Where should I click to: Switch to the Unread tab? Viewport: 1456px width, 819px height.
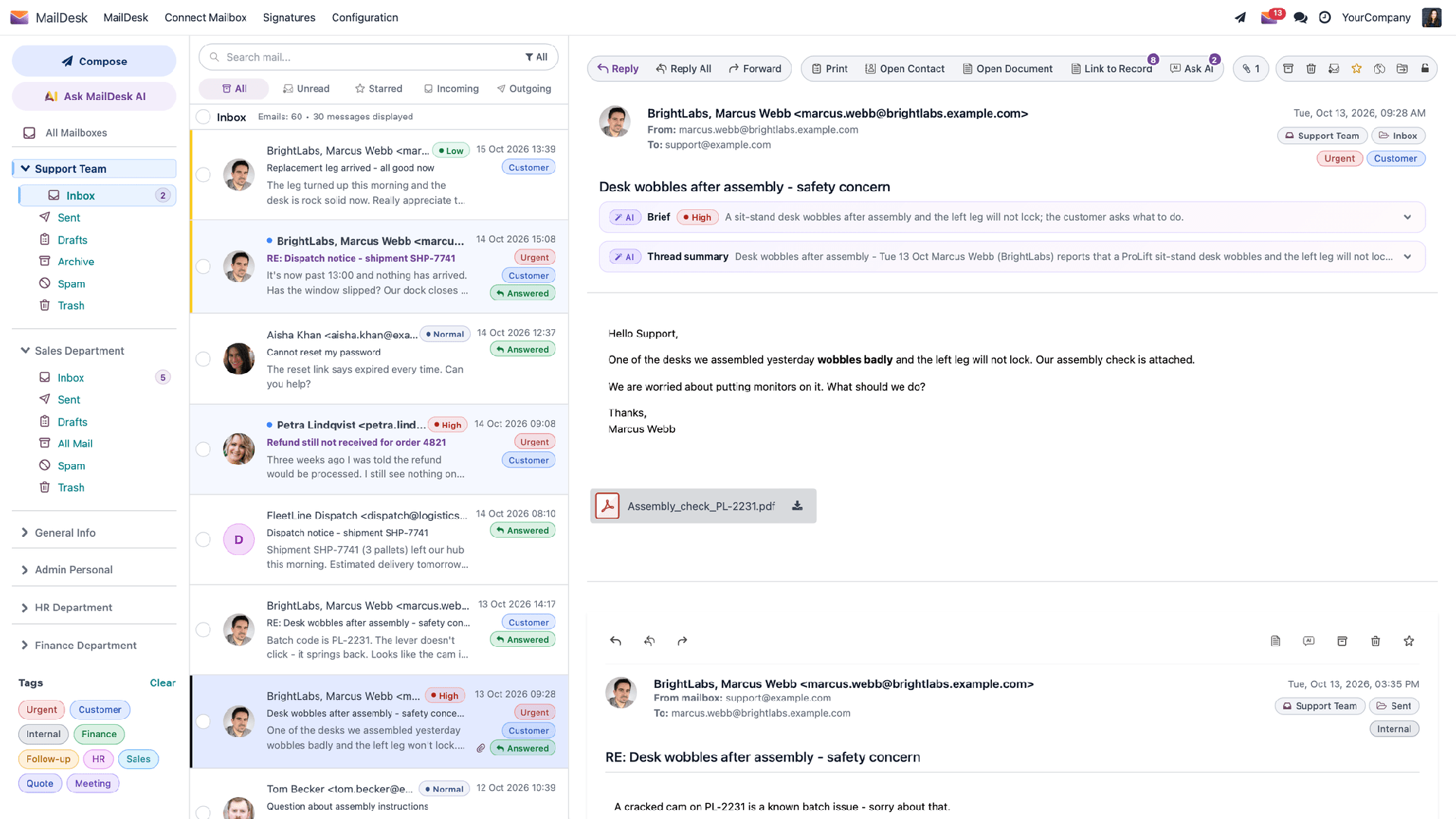click(306, 89)
